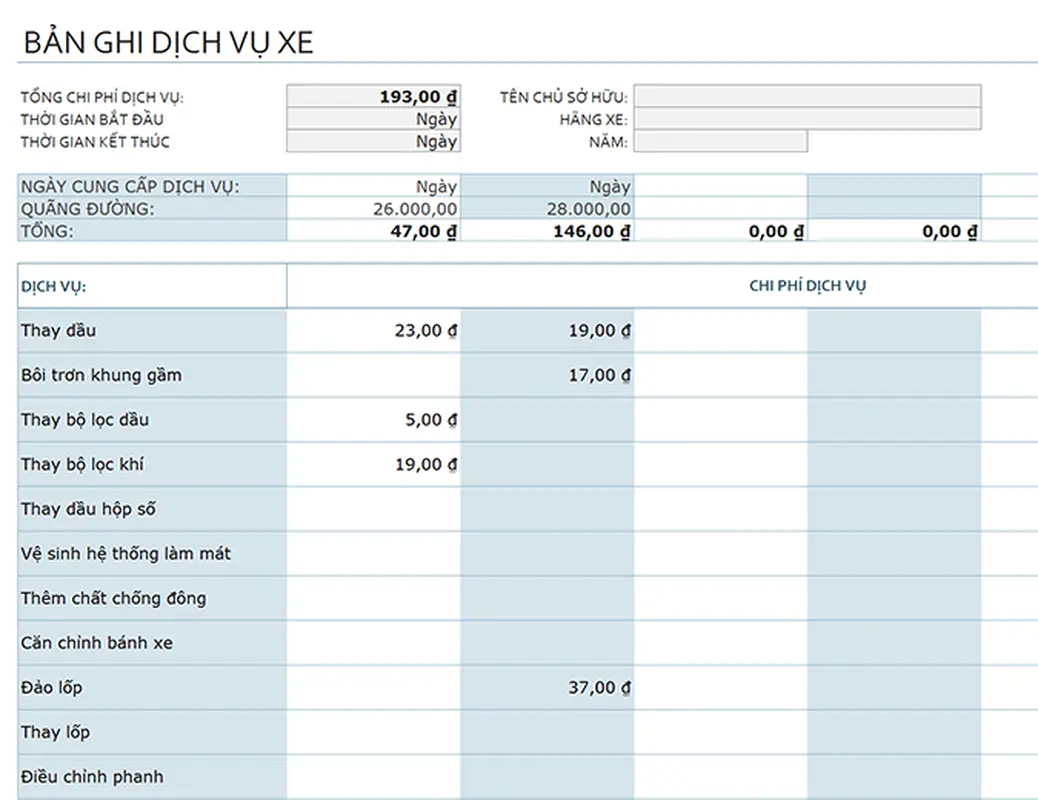Click the owner name field (TÊN CHỦ SỞ HỮU)
The image size is (1038, 800).
tap(807, 97)
